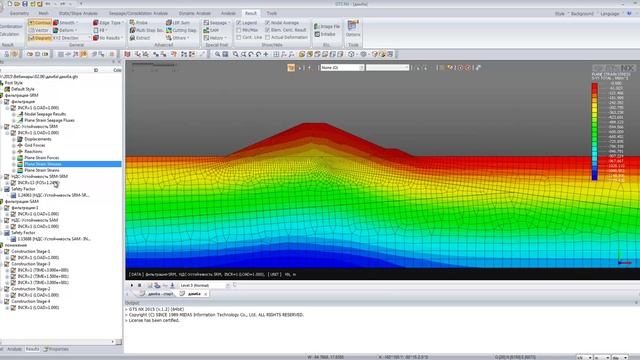Click the play animation button below viewport

coord(131,285)
